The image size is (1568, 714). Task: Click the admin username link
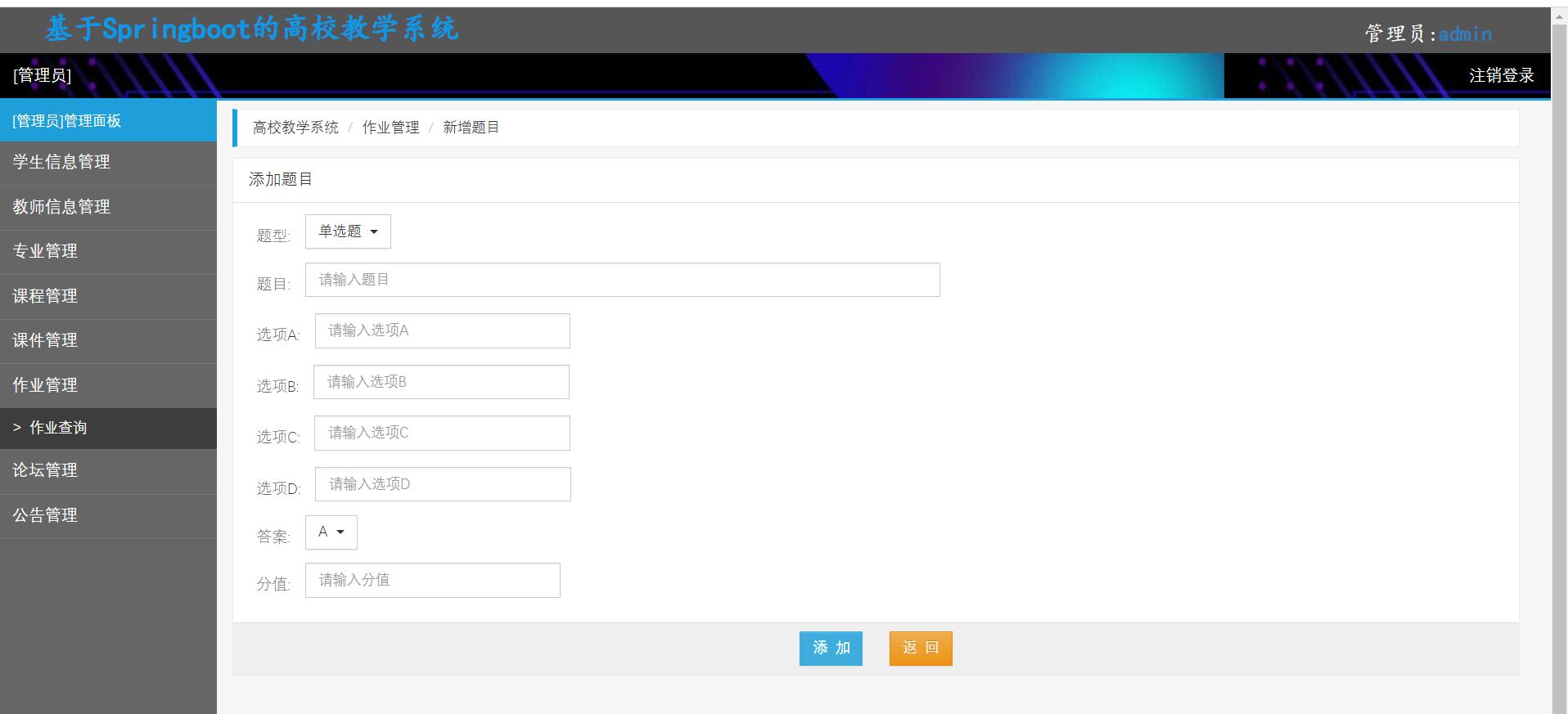[1465, 34]
